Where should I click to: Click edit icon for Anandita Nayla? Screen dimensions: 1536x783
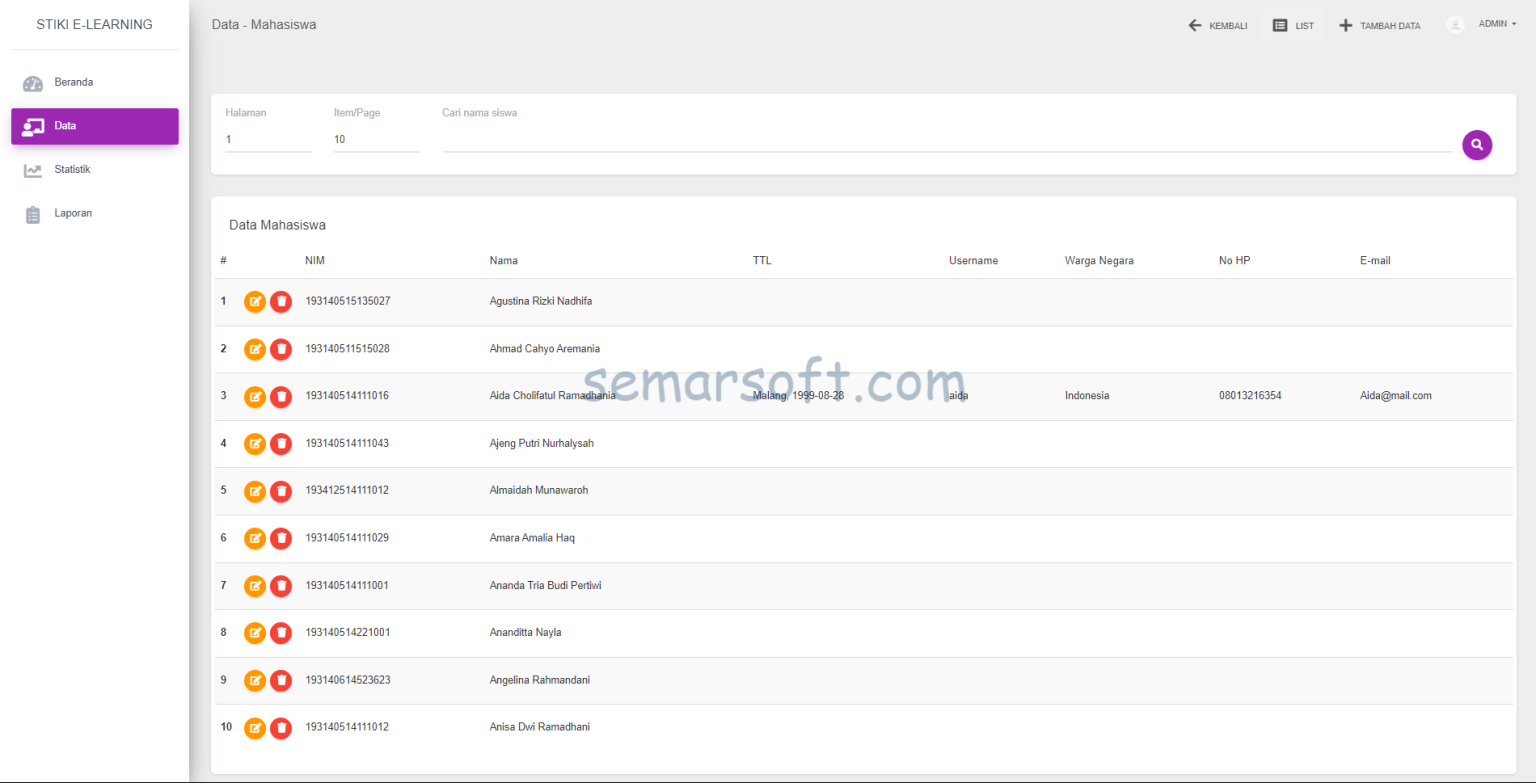(255, 633)
